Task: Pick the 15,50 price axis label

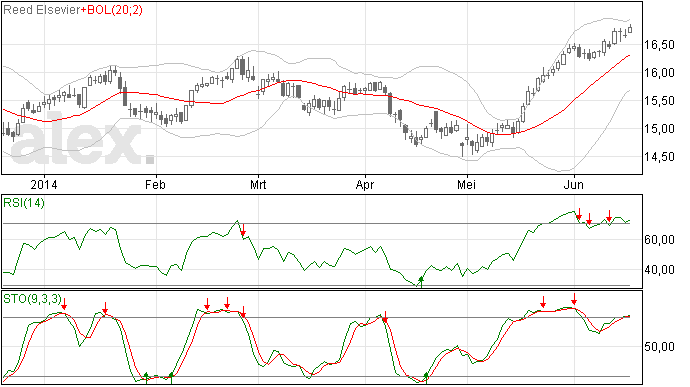Action: [659, 101]
